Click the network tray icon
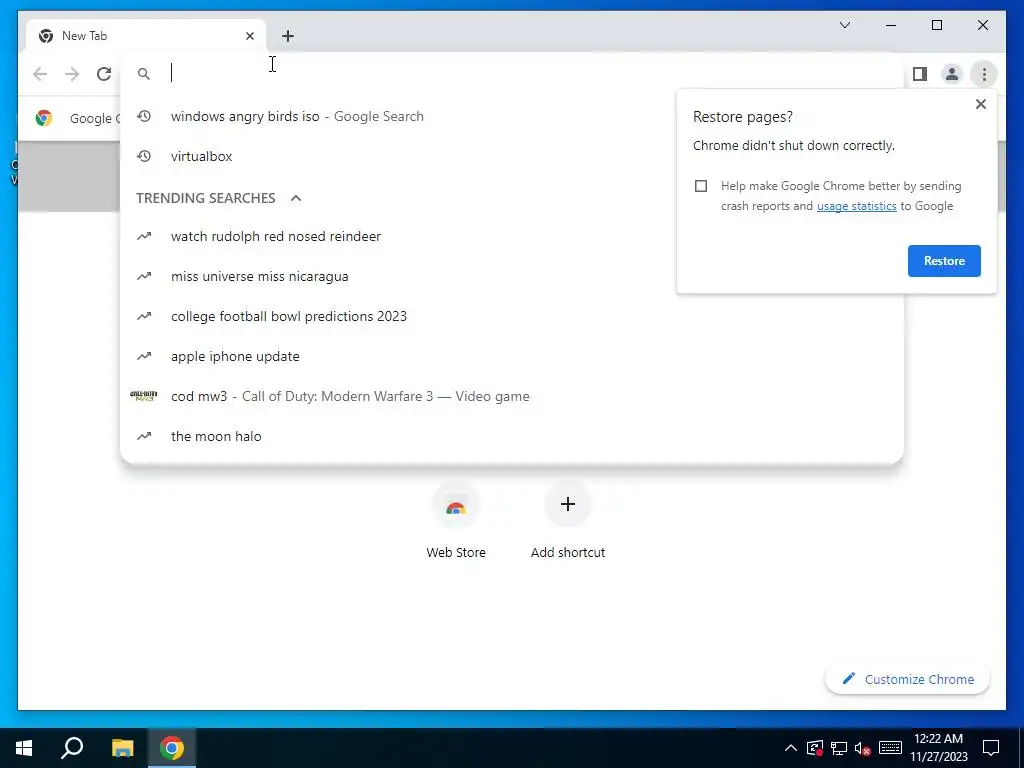Image resolution: width=1024 pixels, height=768 pixels. [839, 748]
